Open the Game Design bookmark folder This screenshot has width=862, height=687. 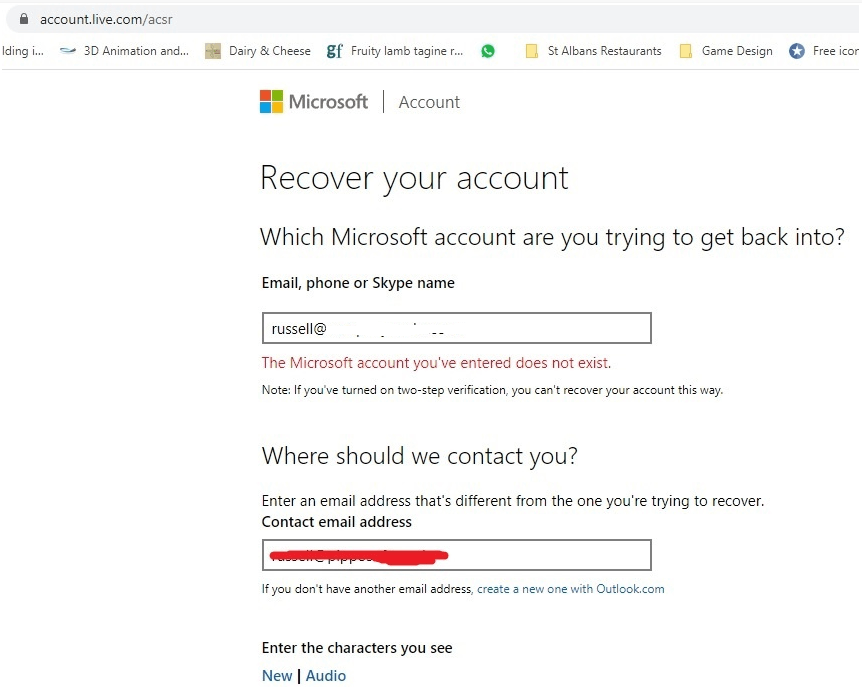point(726,51)
